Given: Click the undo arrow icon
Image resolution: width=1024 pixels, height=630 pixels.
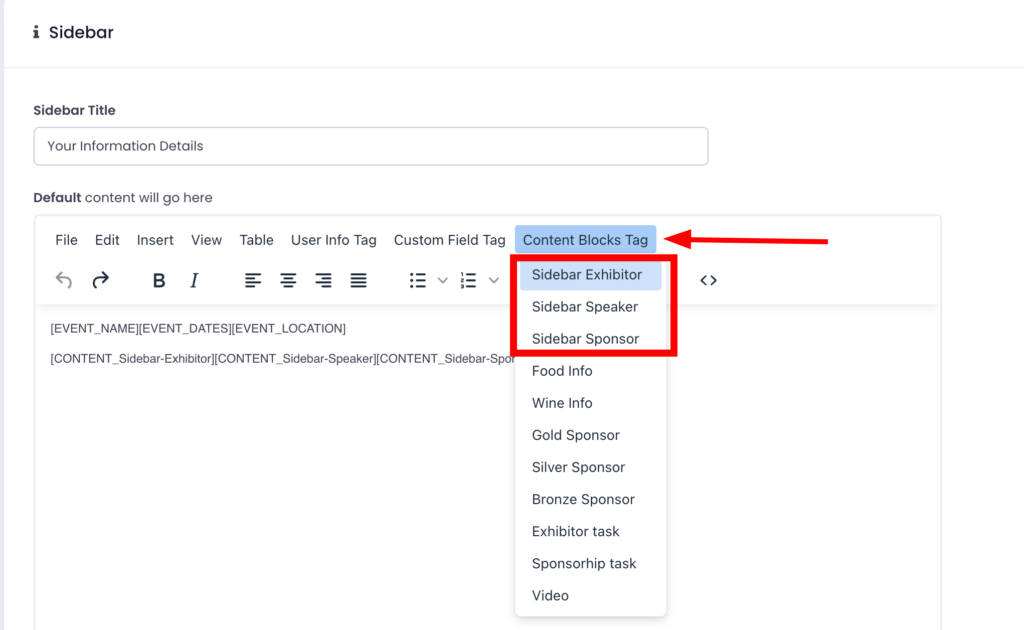Looking at the screenshot, I should click(x=64, y=281).
